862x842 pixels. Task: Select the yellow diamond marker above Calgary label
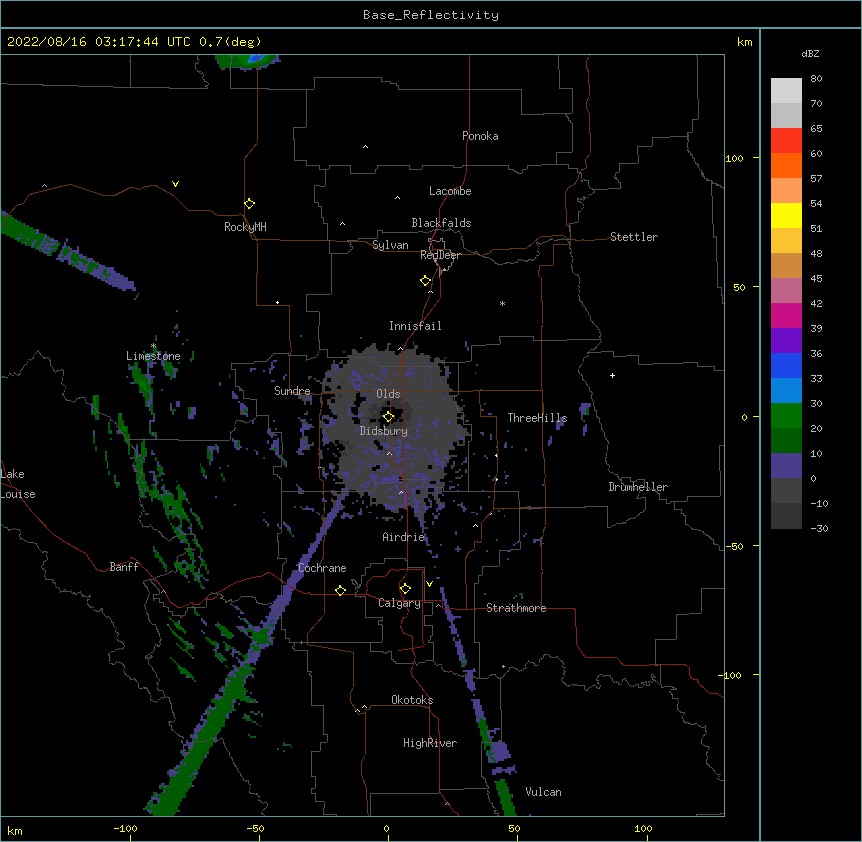[405, 589]
